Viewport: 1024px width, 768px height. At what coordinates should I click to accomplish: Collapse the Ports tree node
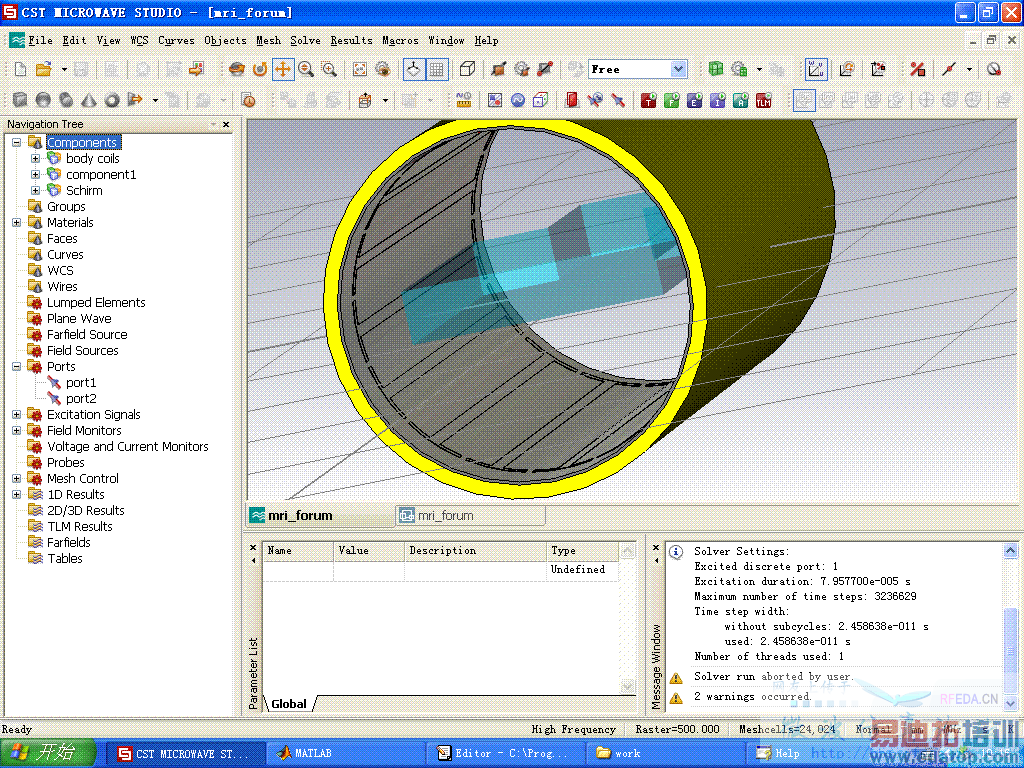tap(17, 366)
